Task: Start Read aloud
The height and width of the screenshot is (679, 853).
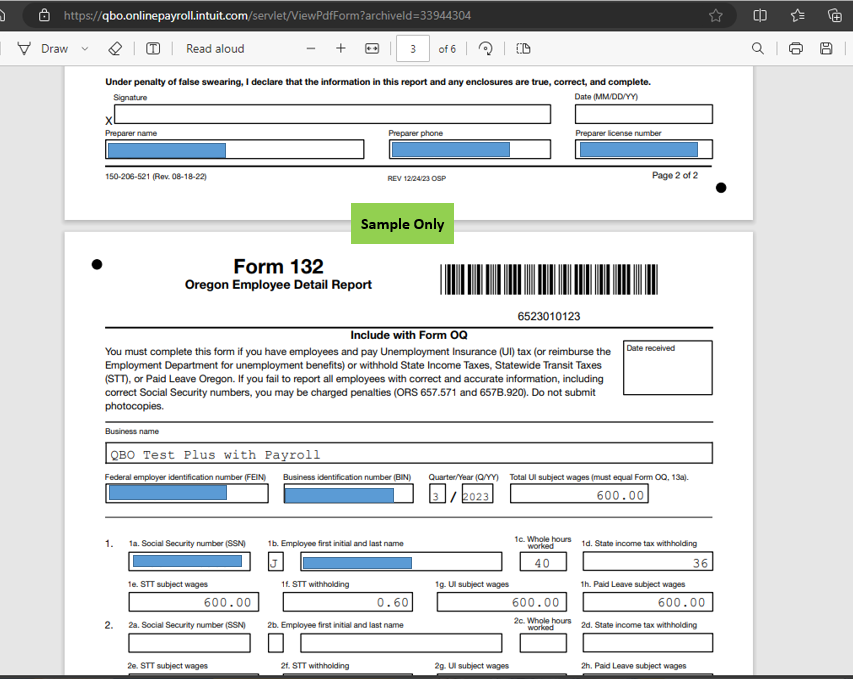Action: tap(215, 48)
